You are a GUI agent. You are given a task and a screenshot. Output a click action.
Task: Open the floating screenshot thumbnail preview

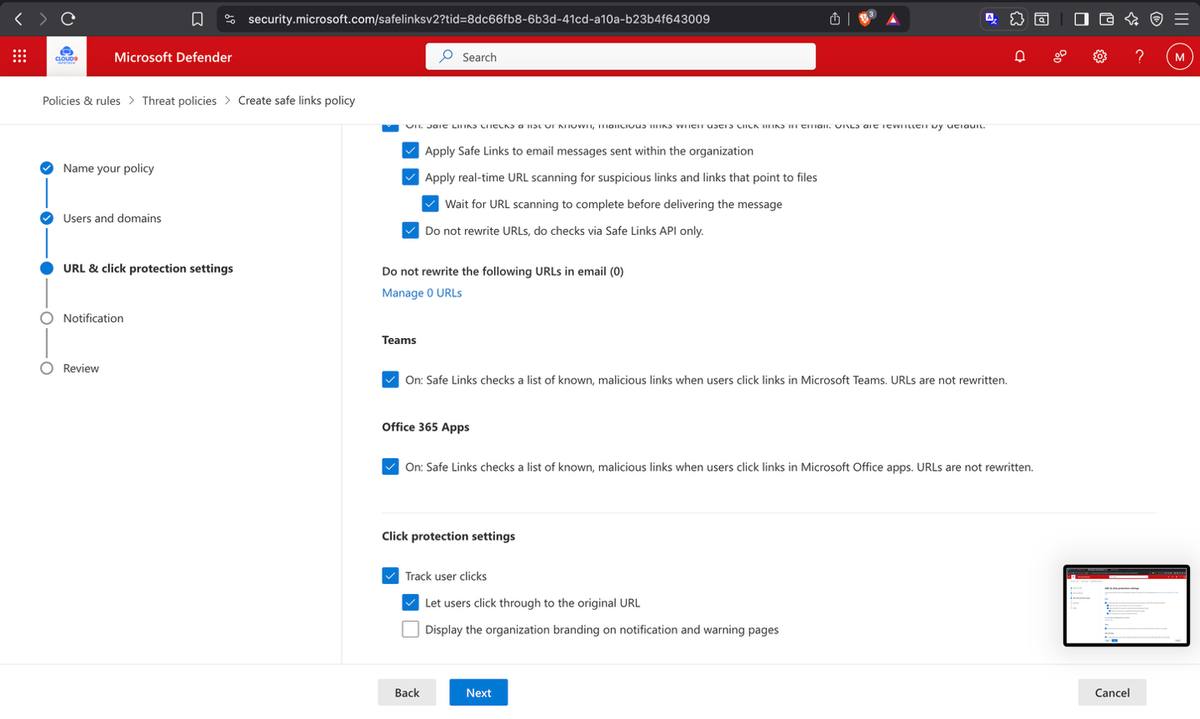click(x=1126, y=605)
